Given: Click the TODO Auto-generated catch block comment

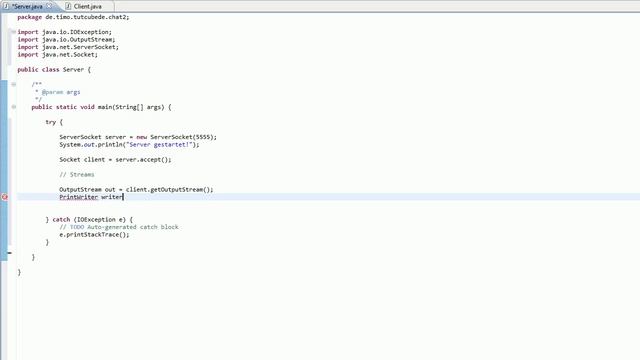Looking at the screenshot, I should tap(119, 227).
